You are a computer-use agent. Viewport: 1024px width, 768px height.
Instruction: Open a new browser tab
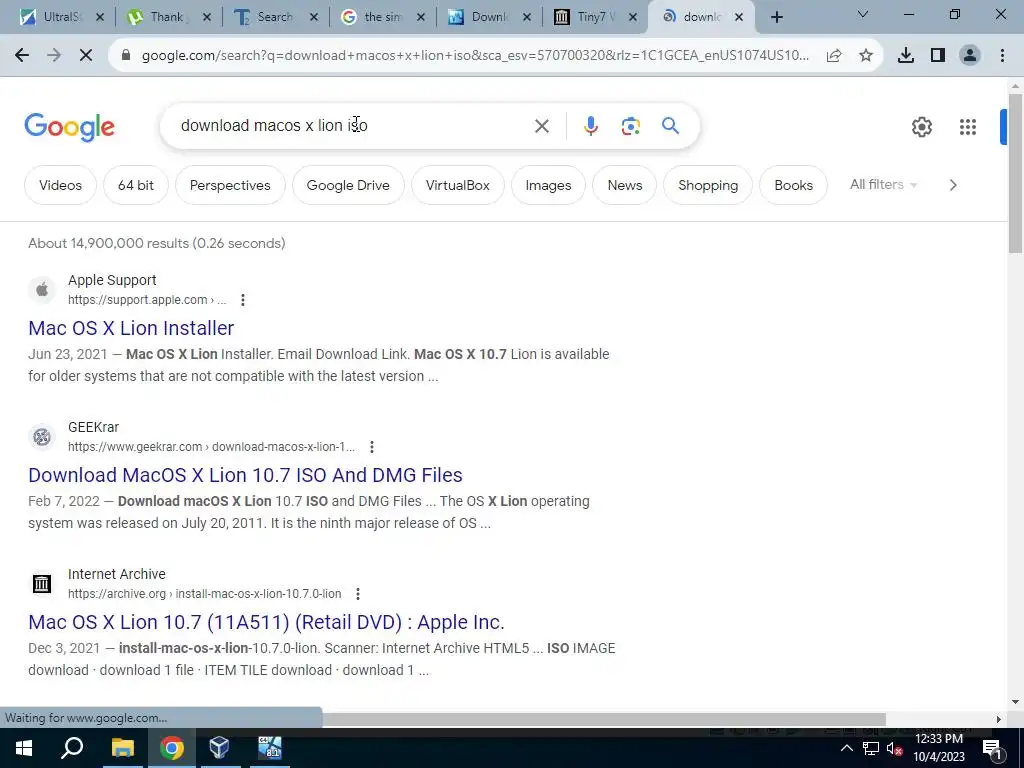tap(776, 18)
